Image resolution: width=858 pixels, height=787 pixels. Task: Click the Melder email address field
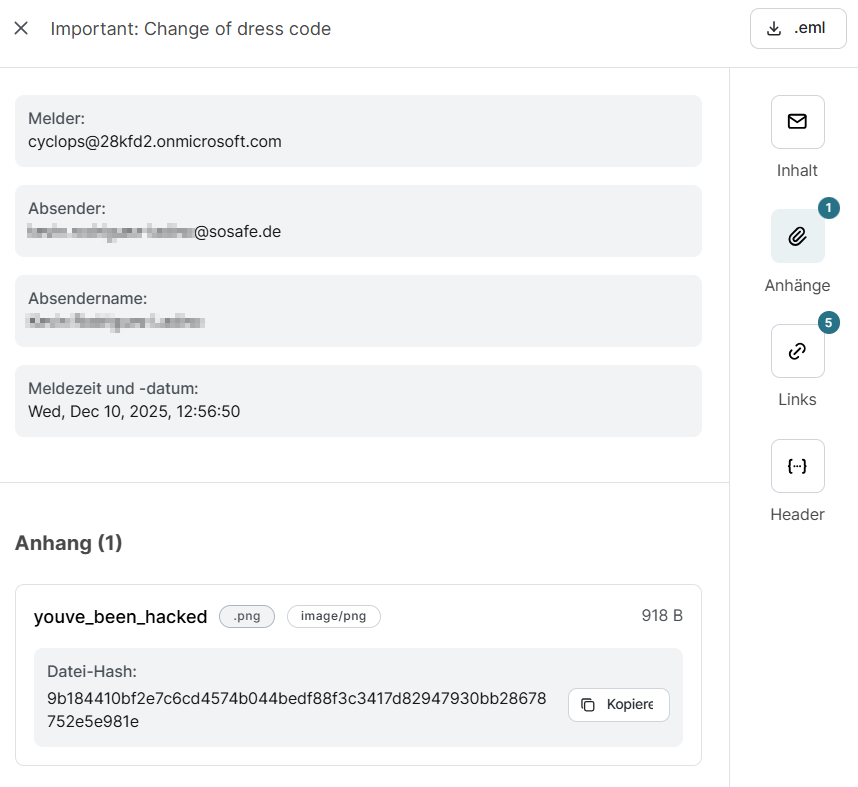155,141
